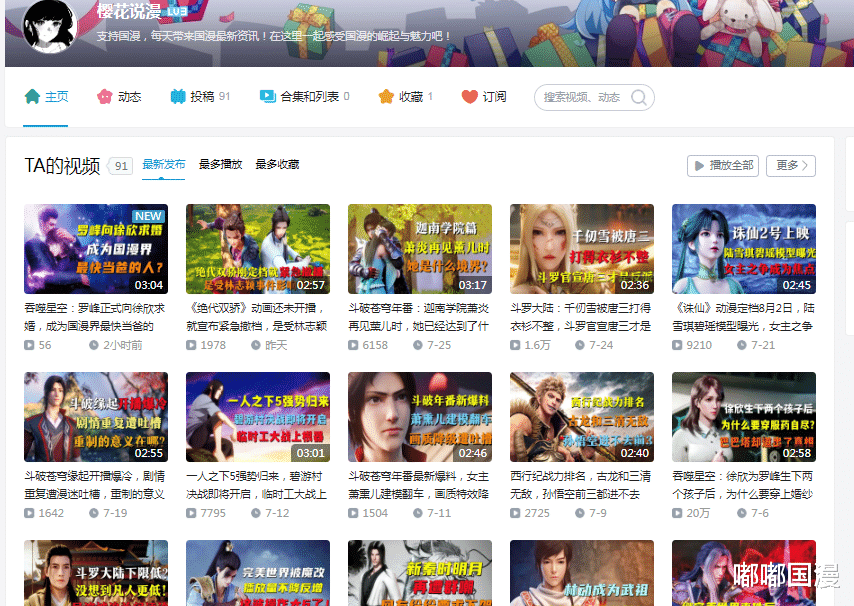Open title link 《绝代双骄》动画还未开播
Image resolution: width=854 pixels, height=606 pixels.
(x=257, y=317)
